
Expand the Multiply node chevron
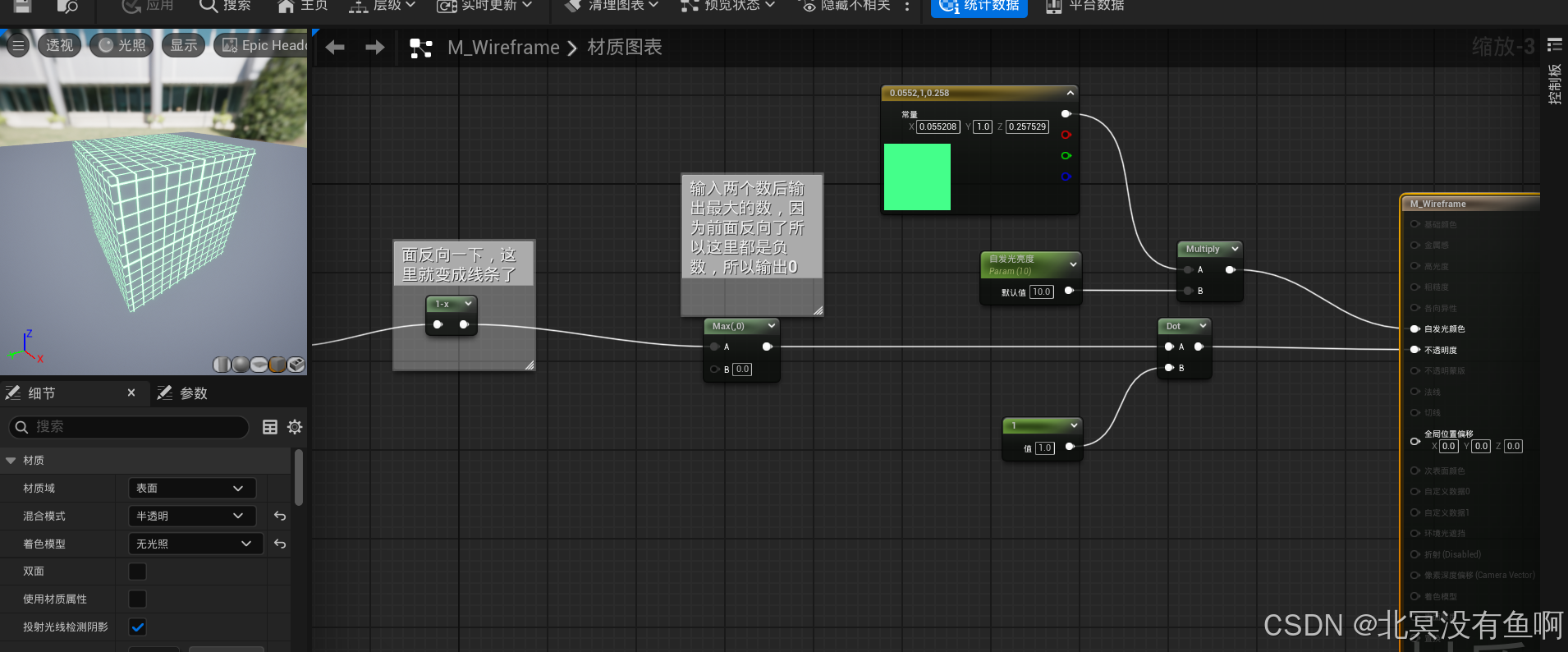pyautogui.click(x=1235, y=249)
